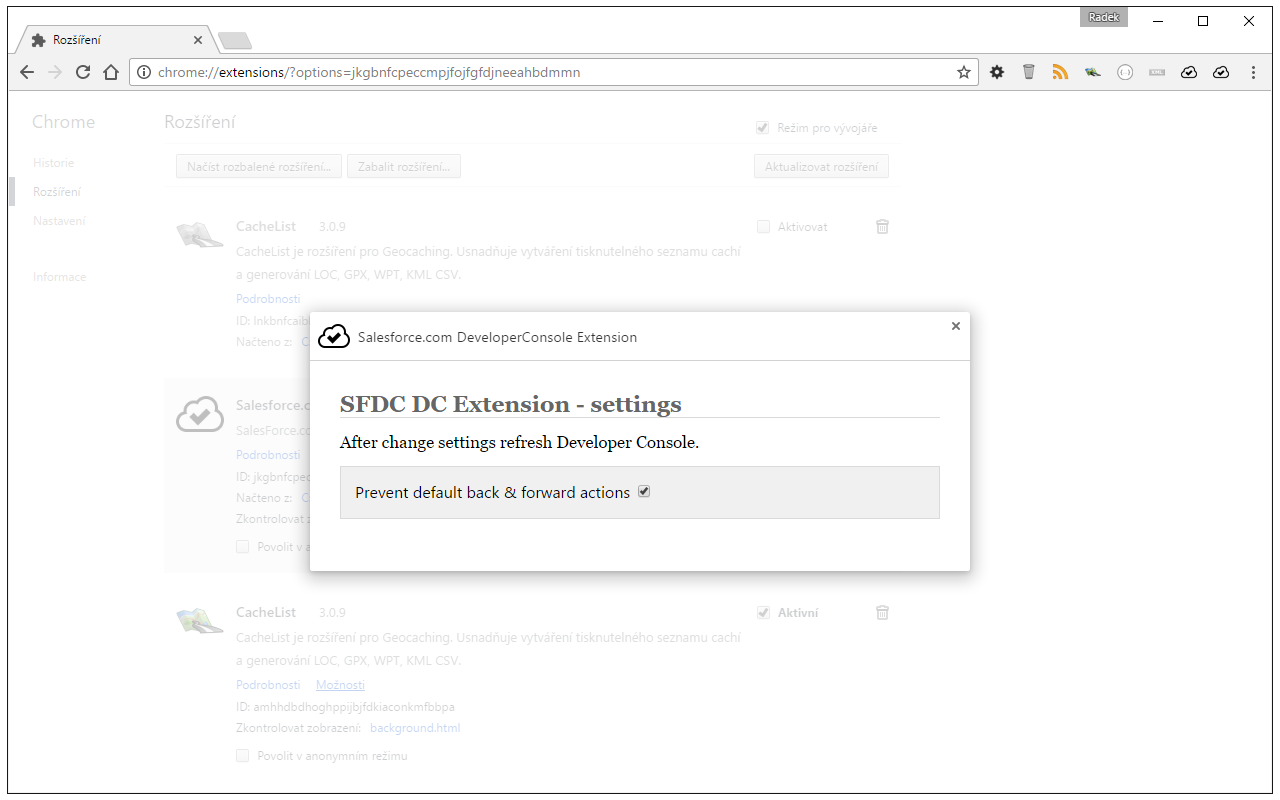Select Rozšíření in Chrome sidebar
Screen dimensions: 1280x800
click(57, 192)
